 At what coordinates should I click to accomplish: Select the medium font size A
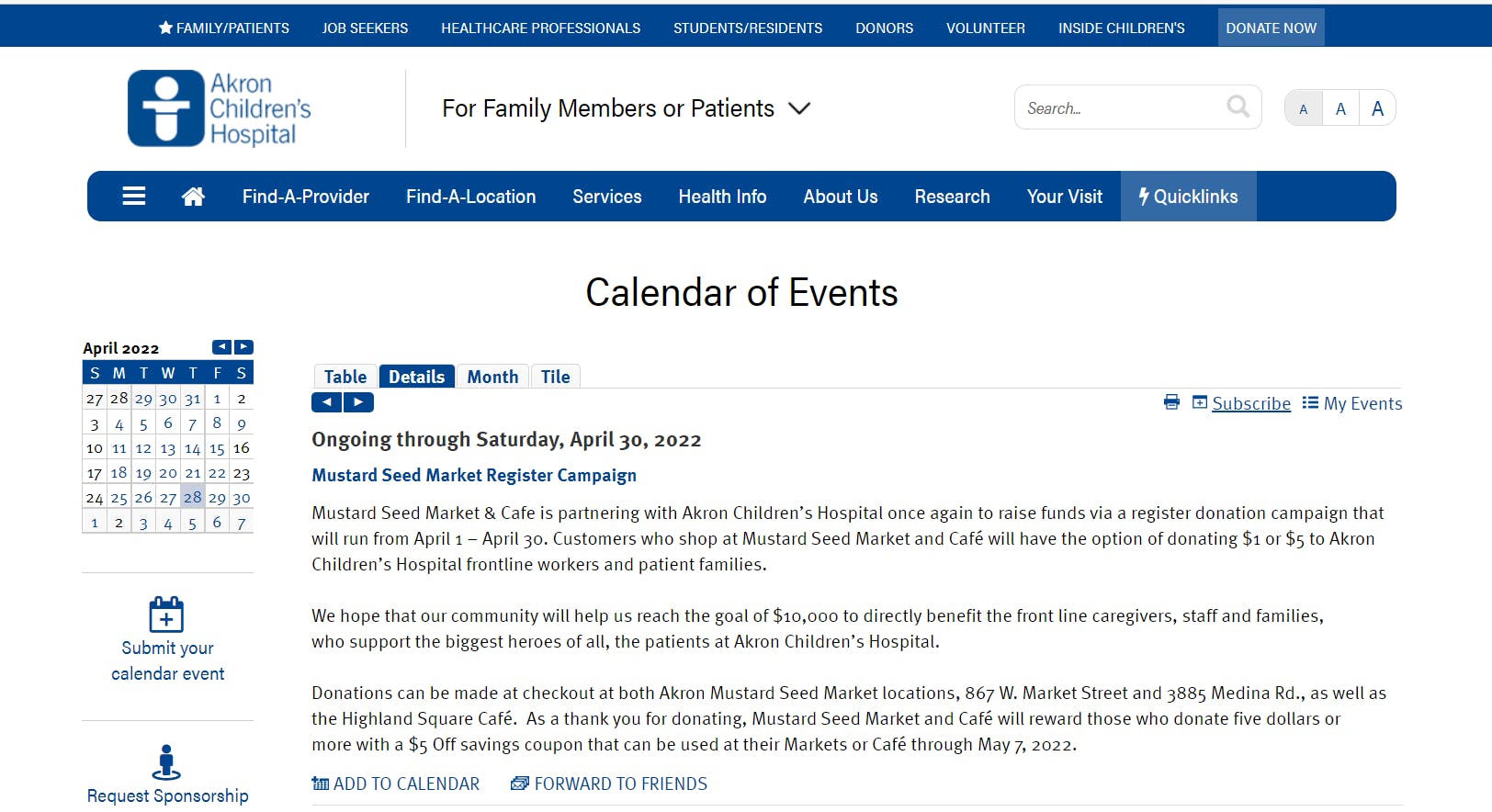tap(1340, 109)
